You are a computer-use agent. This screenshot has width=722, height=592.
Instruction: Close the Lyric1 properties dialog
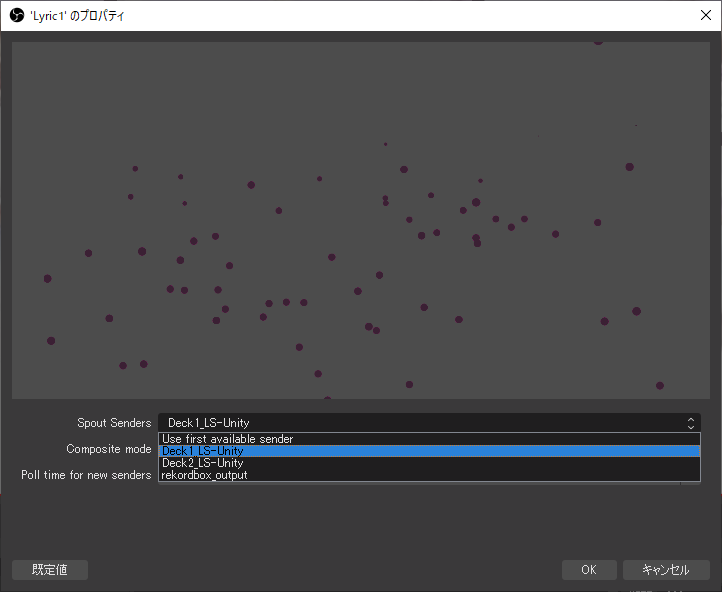705,15
